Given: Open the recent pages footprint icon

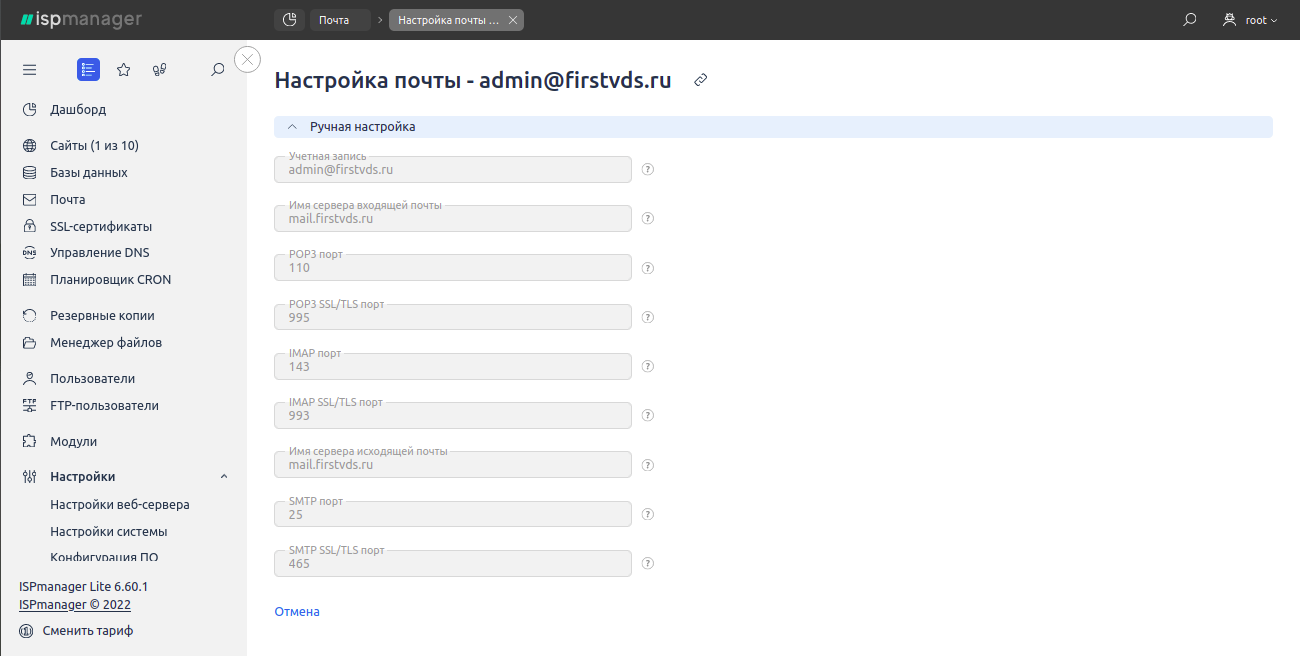Looking at the screenshot, I should [159, 70].
